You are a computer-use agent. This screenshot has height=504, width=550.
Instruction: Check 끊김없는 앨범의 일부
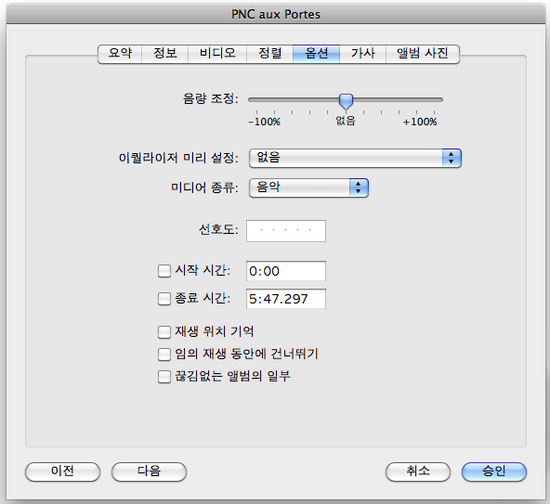pyautogui.click(x=164, y=377)
